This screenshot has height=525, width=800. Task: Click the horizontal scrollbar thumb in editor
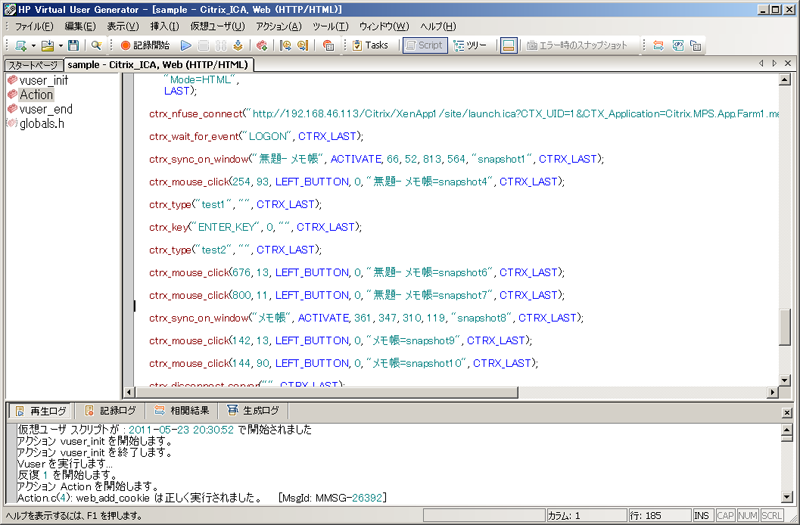click(327, 392)
